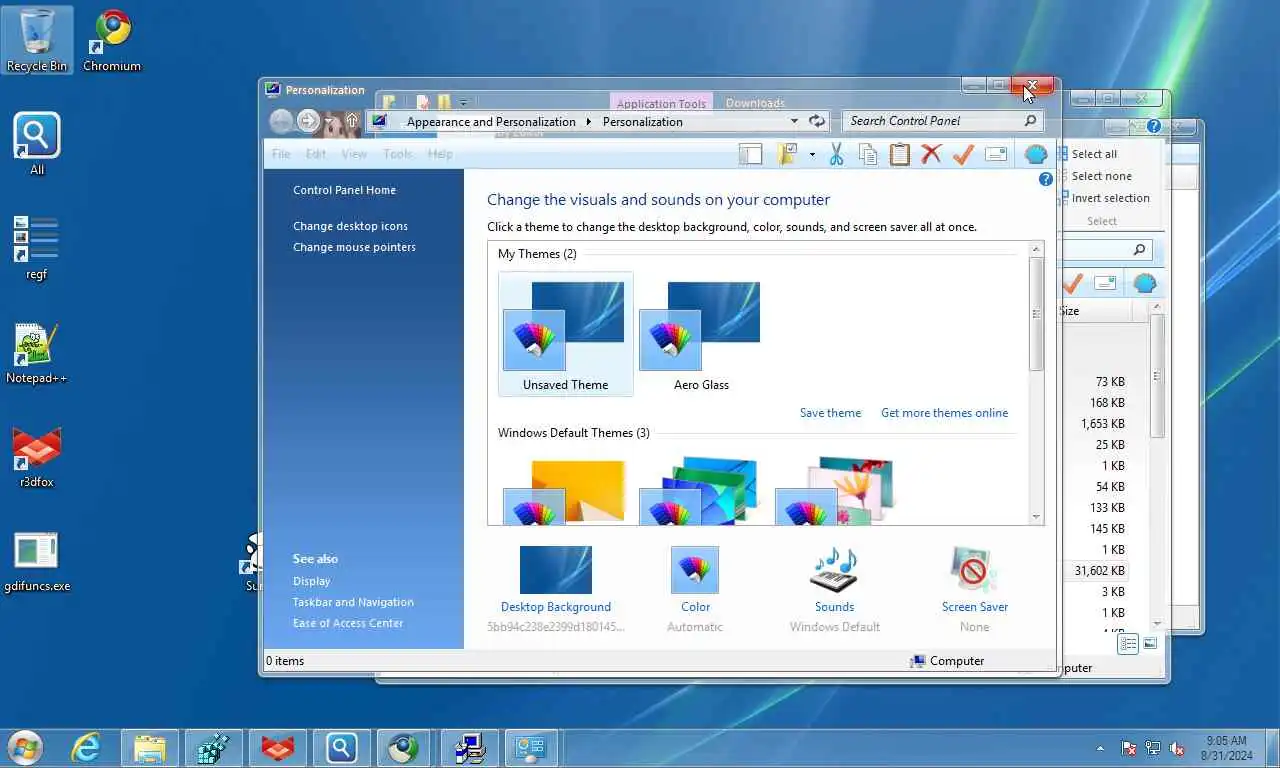The image size is (1280, 768).
Task: Open Ease of Access Center link
Action: pyautogui.click(x=348, y=623)
